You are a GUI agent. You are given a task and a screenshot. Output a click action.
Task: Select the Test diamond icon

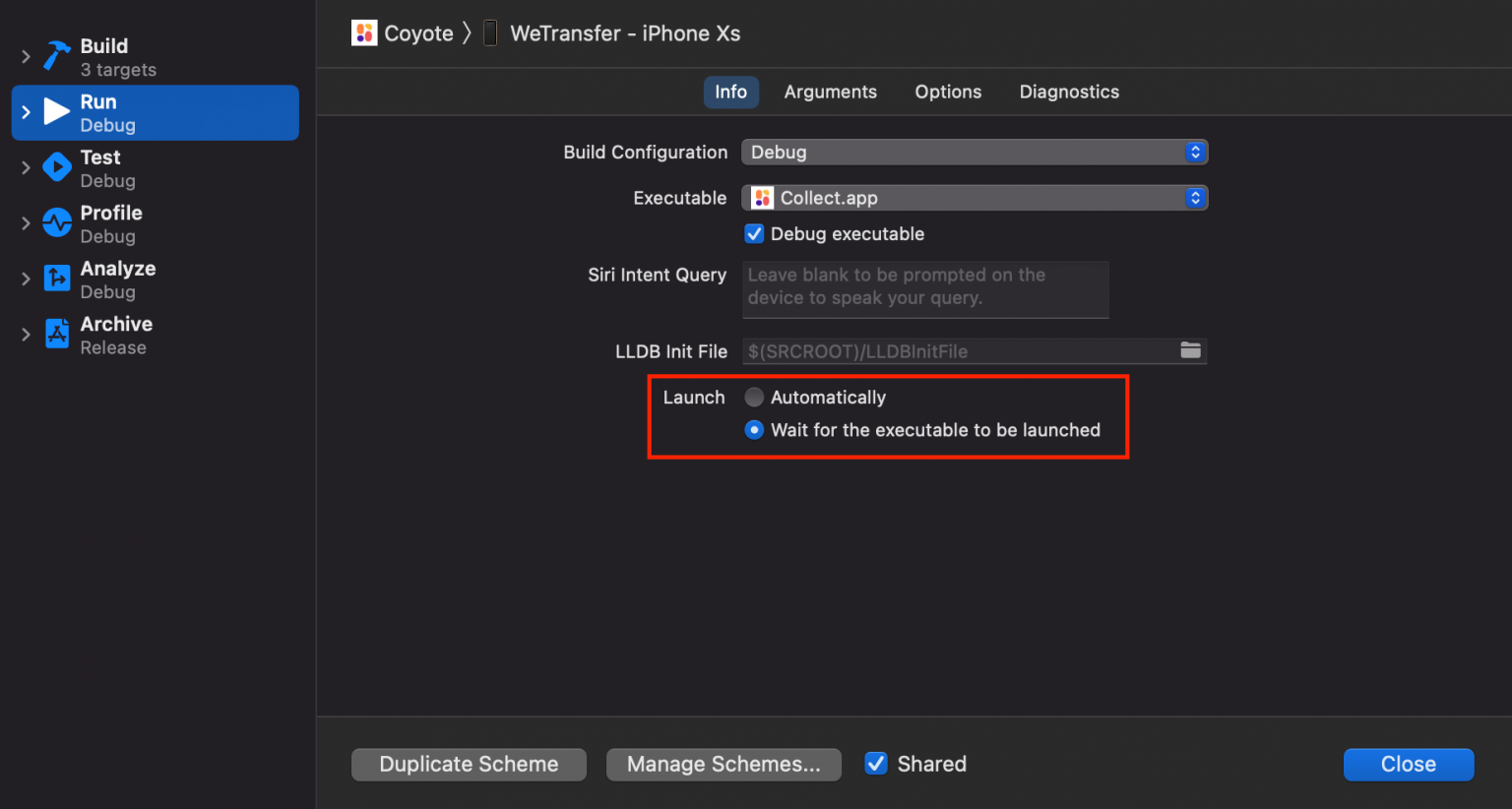56,167
